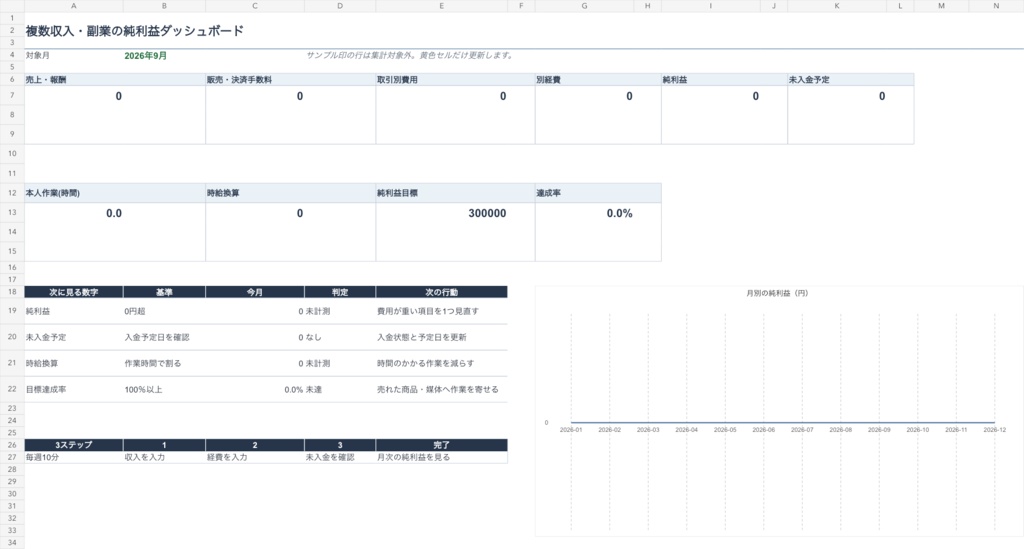
Task: Click column A header
Action: pyautogui.click(x=74, y=6)
